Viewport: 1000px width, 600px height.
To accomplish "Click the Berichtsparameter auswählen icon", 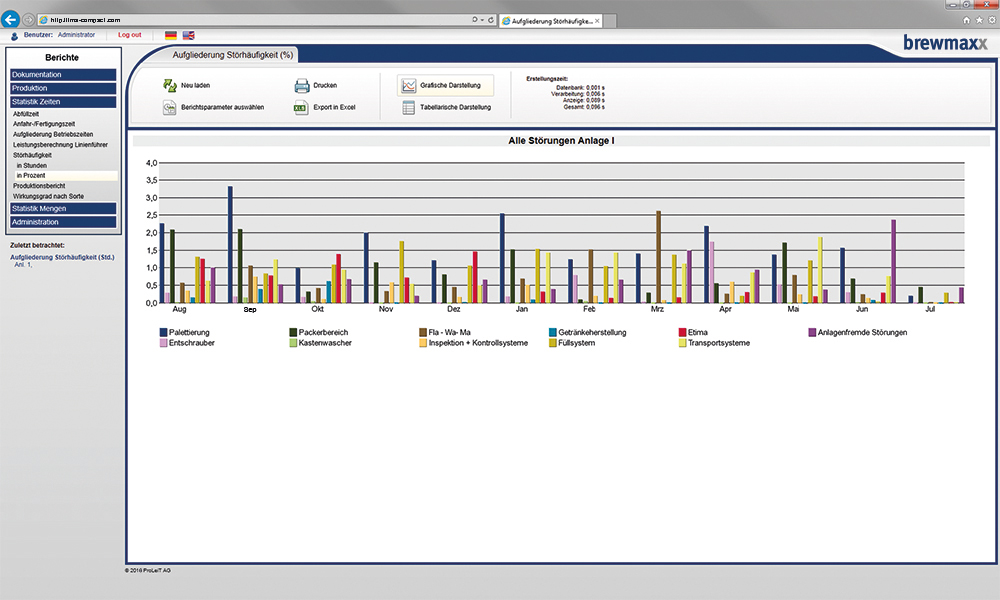I will pyautogui.click(x=169, y=107).
